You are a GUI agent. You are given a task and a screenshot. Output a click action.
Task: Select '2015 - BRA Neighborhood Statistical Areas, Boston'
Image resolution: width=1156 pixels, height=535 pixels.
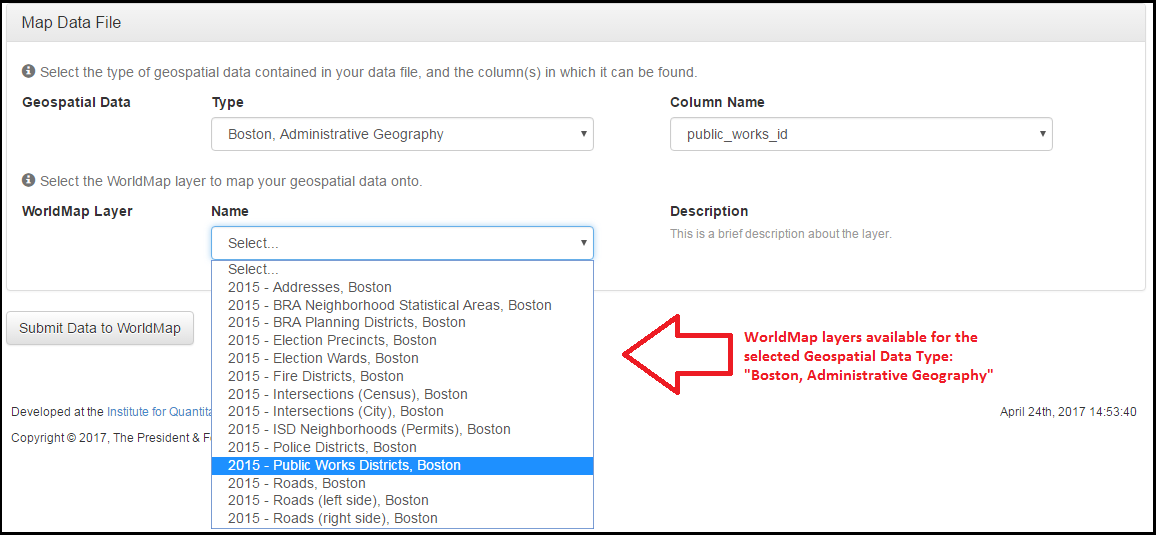coord(389,305)
